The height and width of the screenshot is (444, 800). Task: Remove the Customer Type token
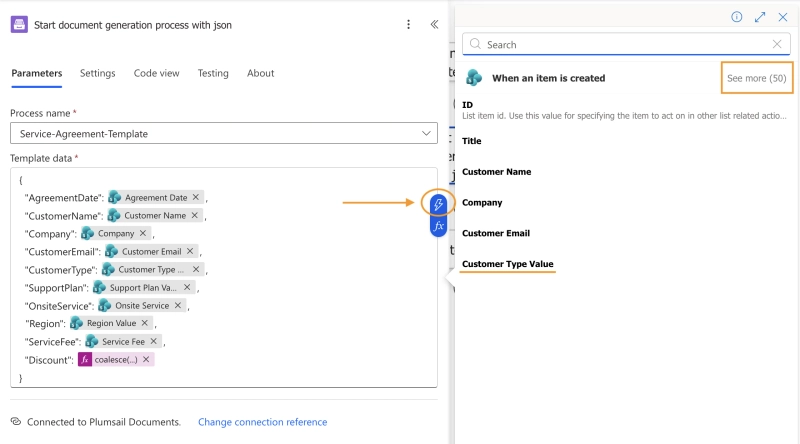(x=196, y=269)
